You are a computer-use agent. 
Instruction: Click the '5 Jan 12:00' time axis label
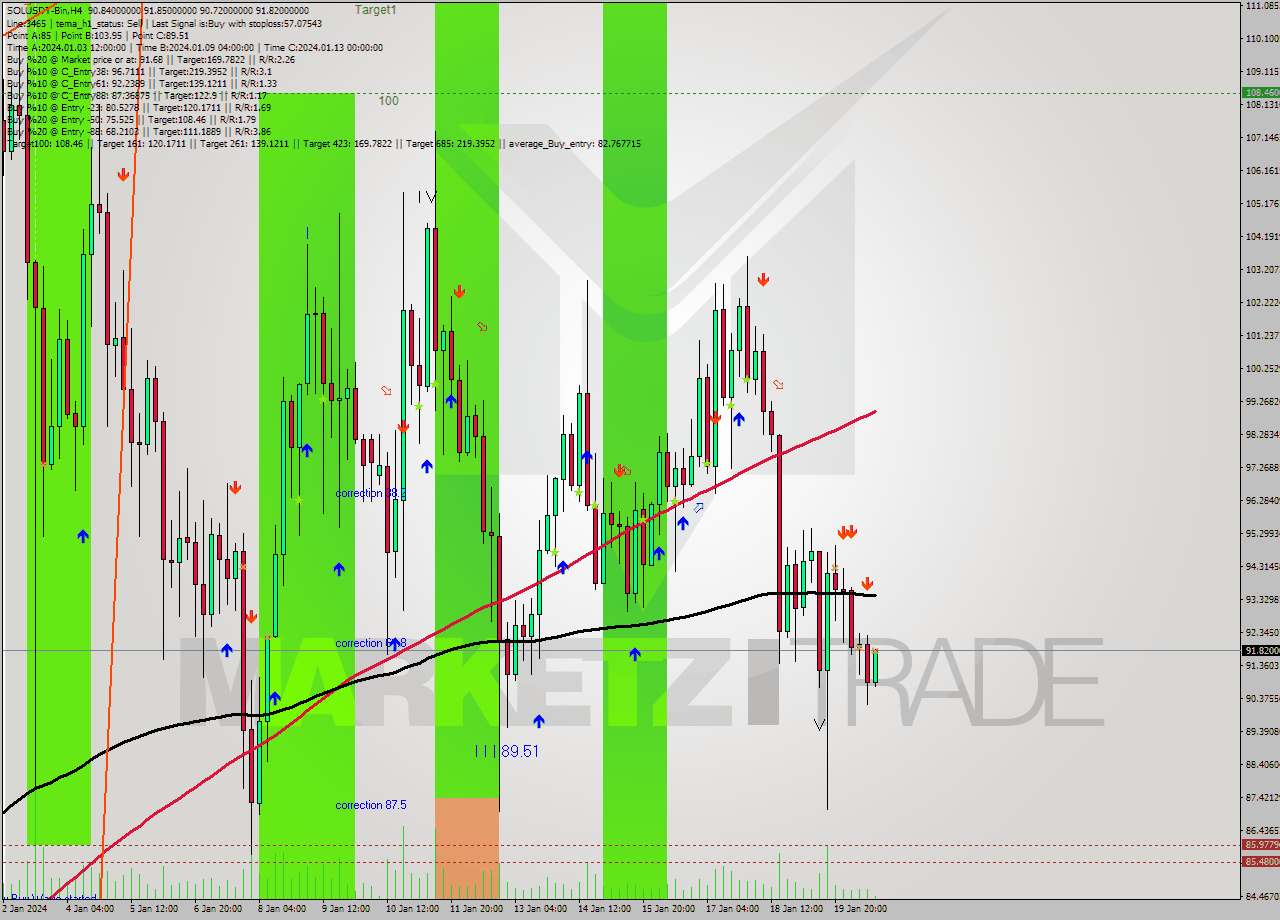(x=153, y=909)
